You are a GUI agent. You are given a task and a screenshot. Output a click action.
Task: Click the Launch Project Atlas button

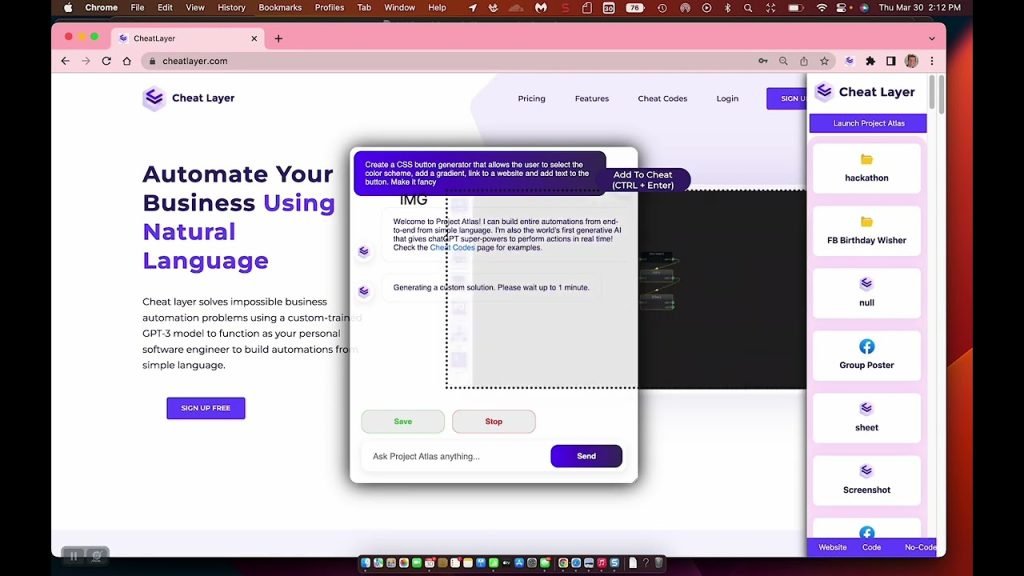[868, 123]
